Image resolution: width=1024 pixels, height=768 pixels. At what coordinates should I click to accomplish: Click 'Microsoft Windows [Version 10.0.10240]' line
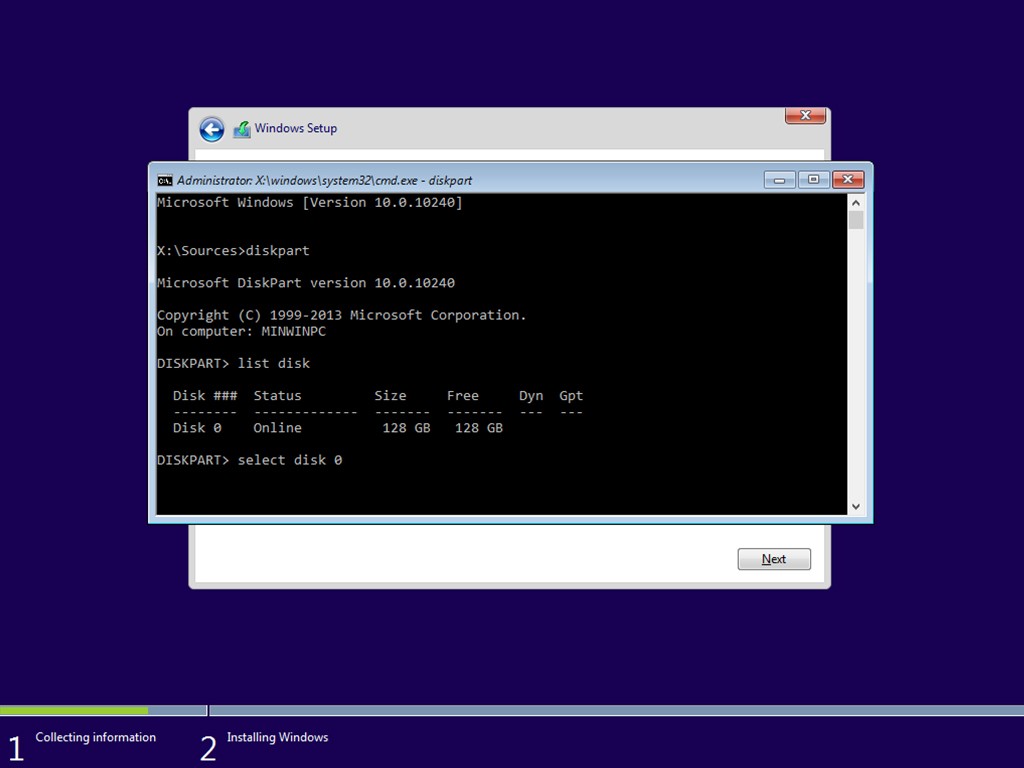[310, 202]
